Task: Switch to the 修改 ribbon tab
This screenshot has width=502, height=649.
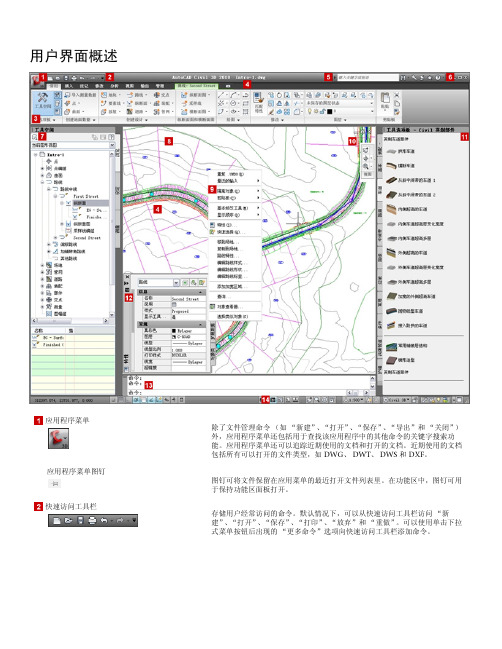Action: (x=99, y=86)
